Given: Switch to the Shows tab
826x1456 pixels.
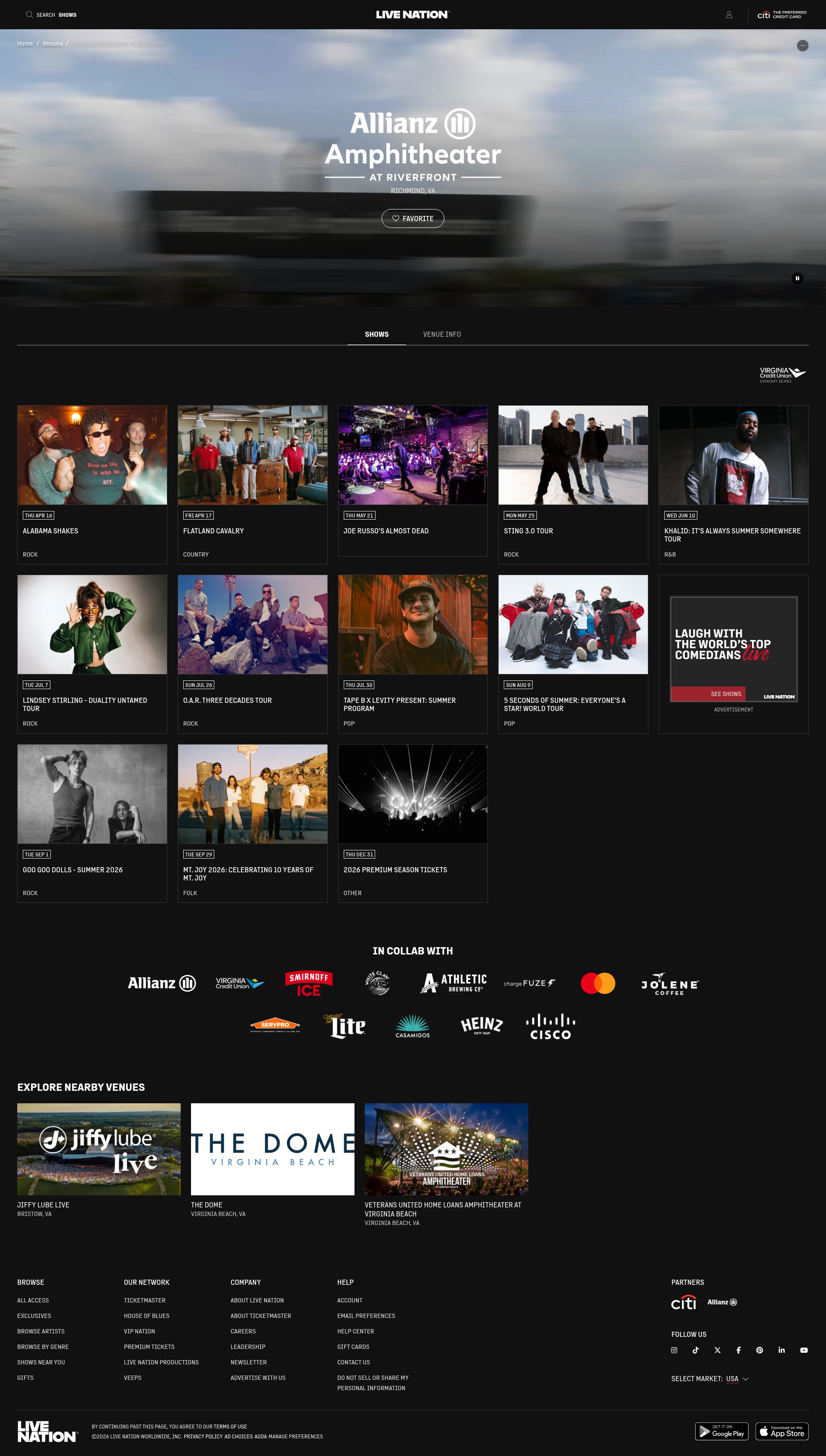Looking at the screenshot, I should (x=377, y=334).
